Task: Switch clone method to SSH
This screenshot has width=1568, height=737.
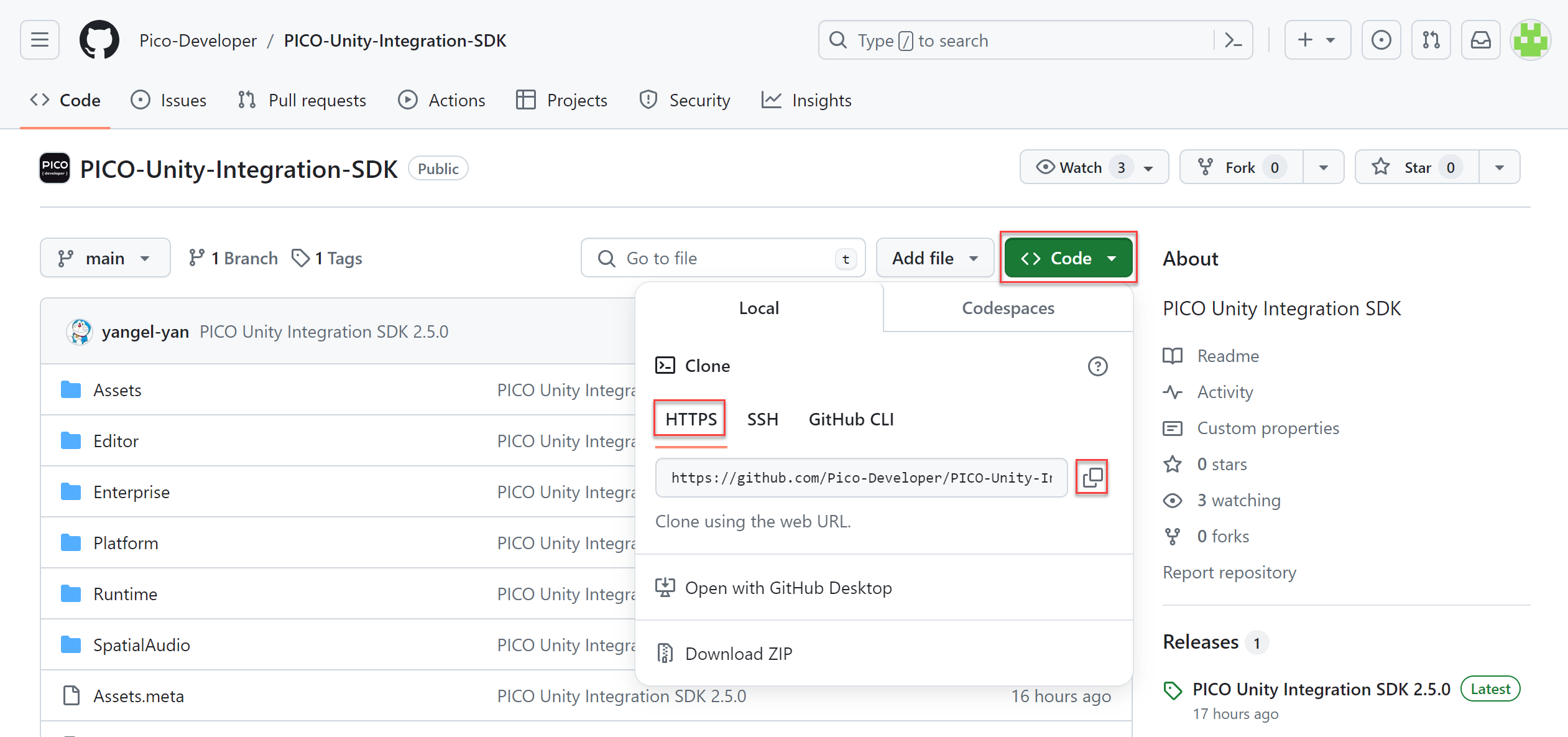Action: tap(762, 419)
